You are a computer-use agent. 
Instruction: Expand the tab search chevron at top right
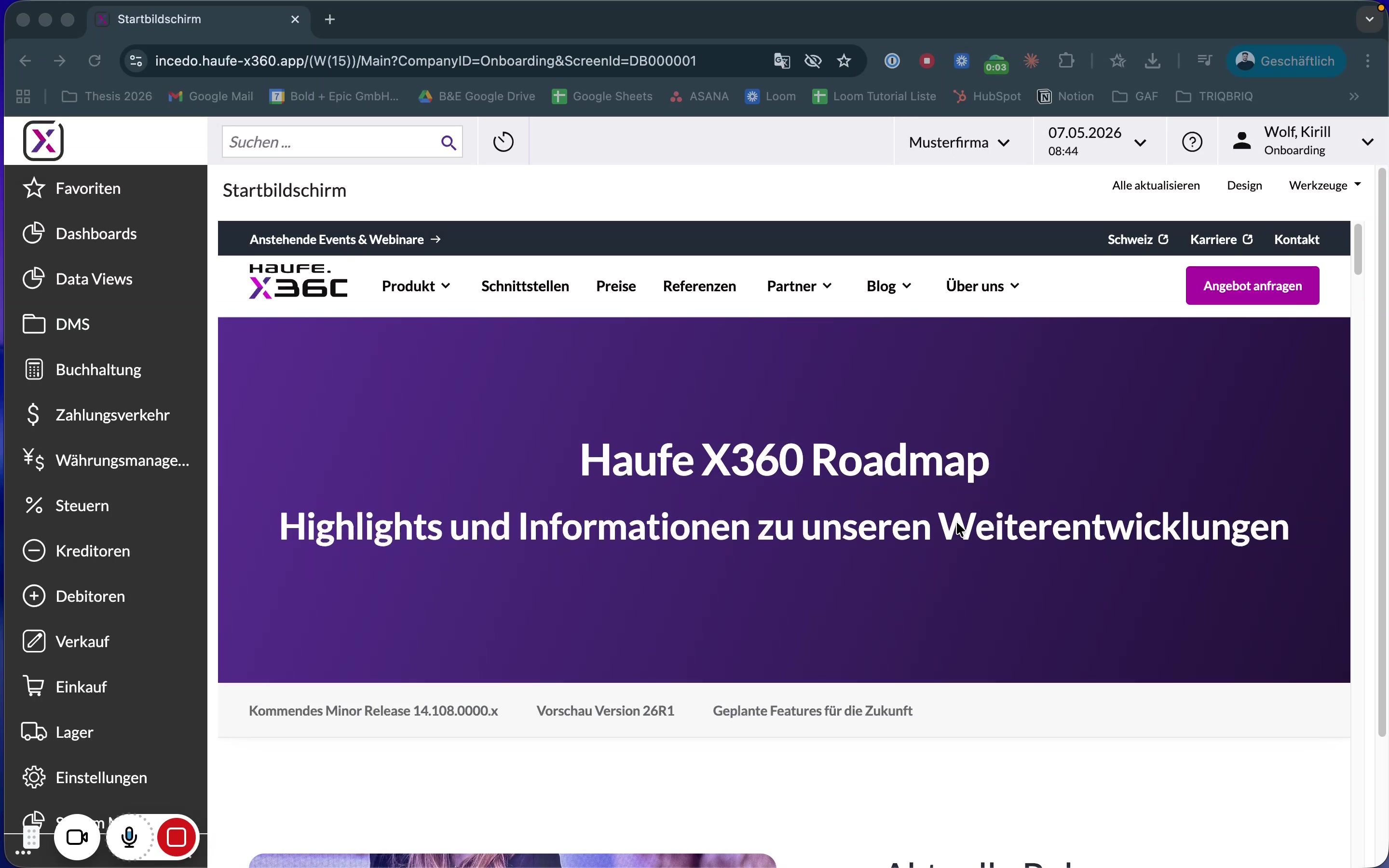1370,19
